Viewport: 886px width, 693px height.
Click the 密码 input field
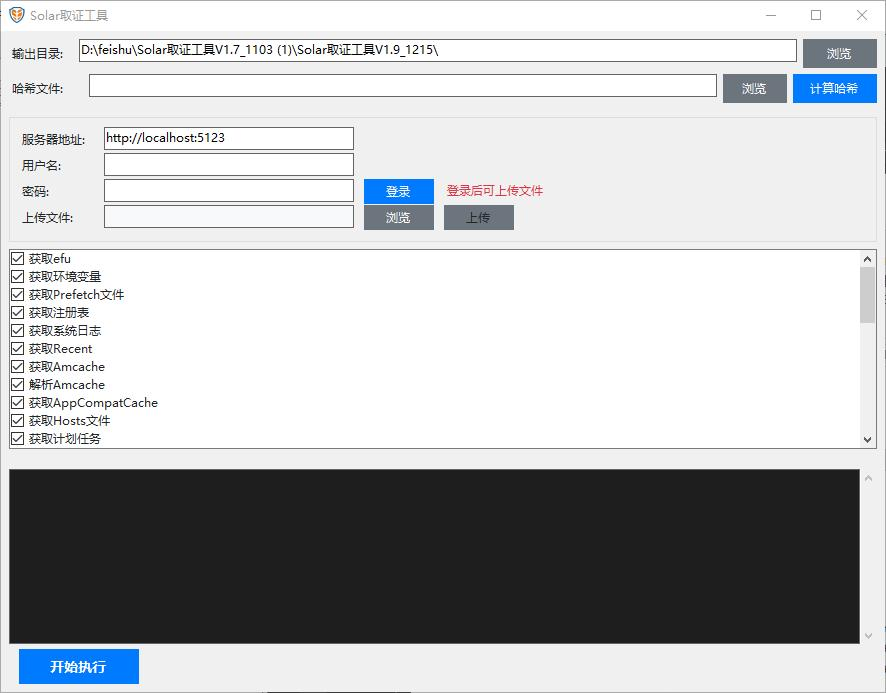point(229,191)
